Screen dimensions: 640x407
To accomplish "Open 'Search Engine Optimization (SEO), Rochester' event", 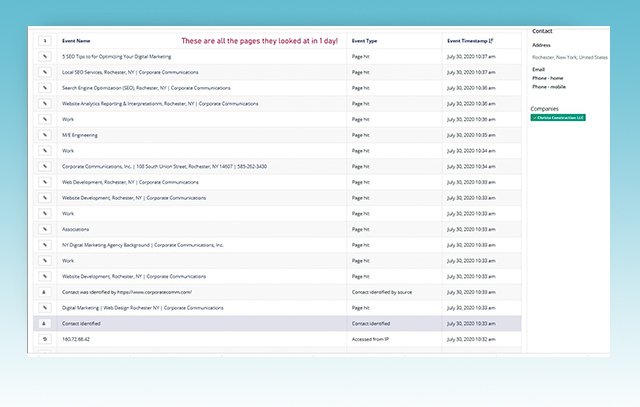I will tap(146, 88).
